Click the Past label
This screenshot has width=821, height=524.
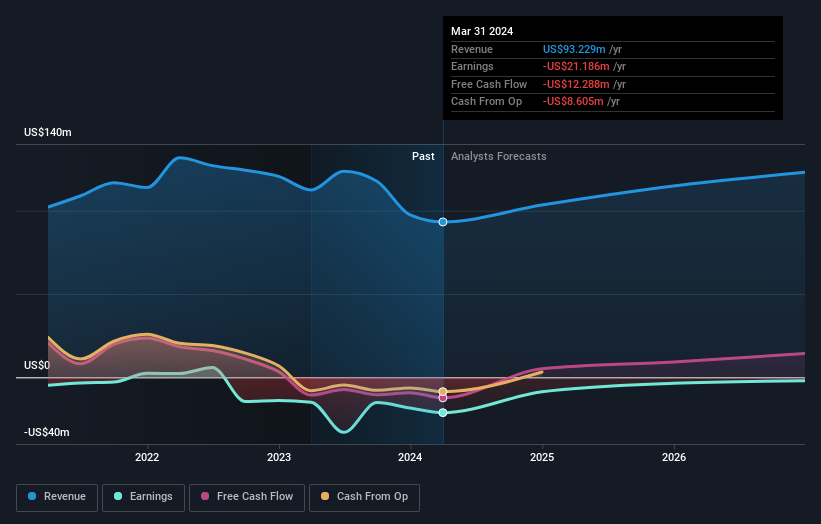tap(423, 157)
